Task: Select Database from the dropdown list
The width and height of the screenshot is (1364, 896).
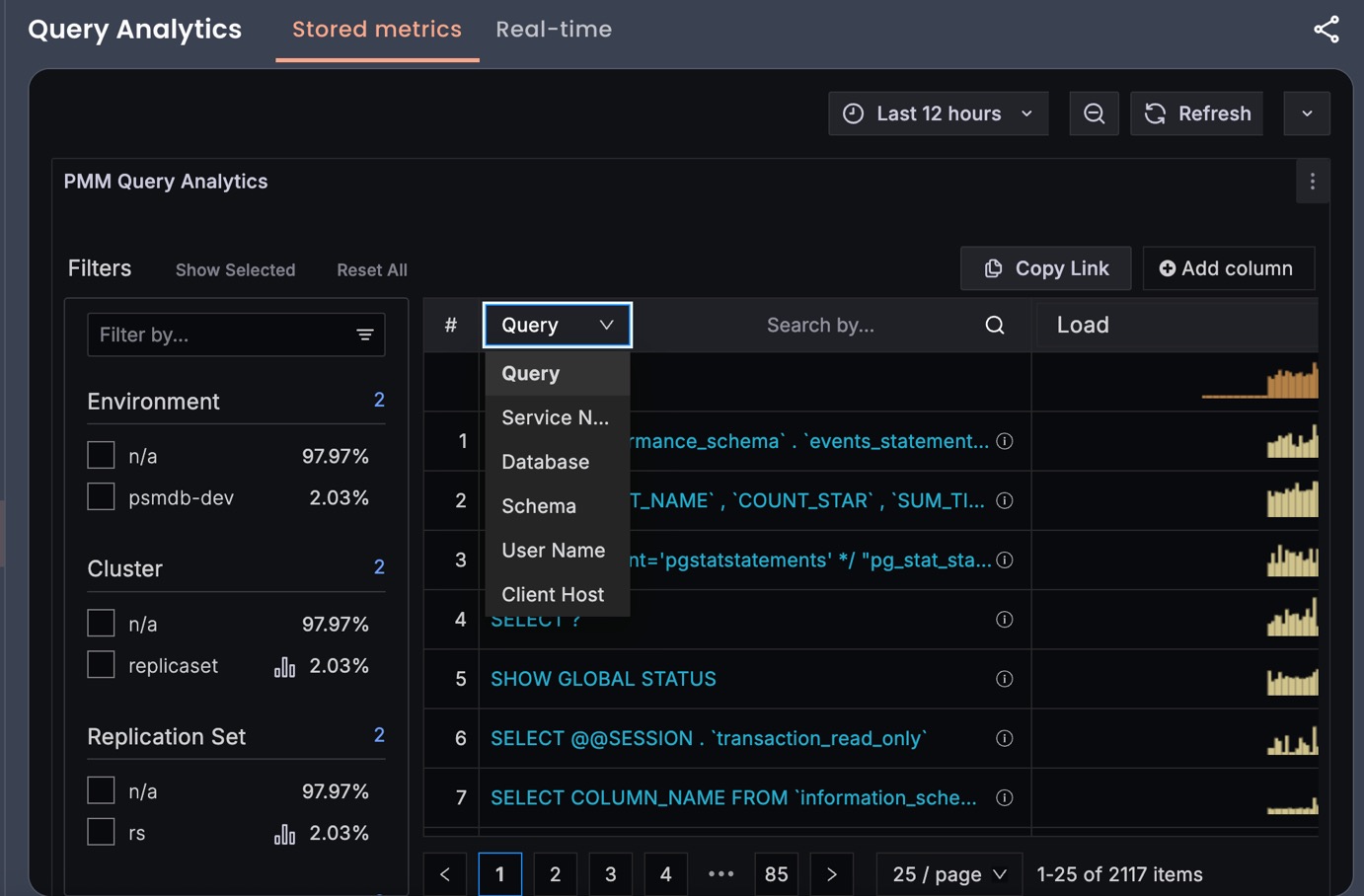Action: coord(545,462)
